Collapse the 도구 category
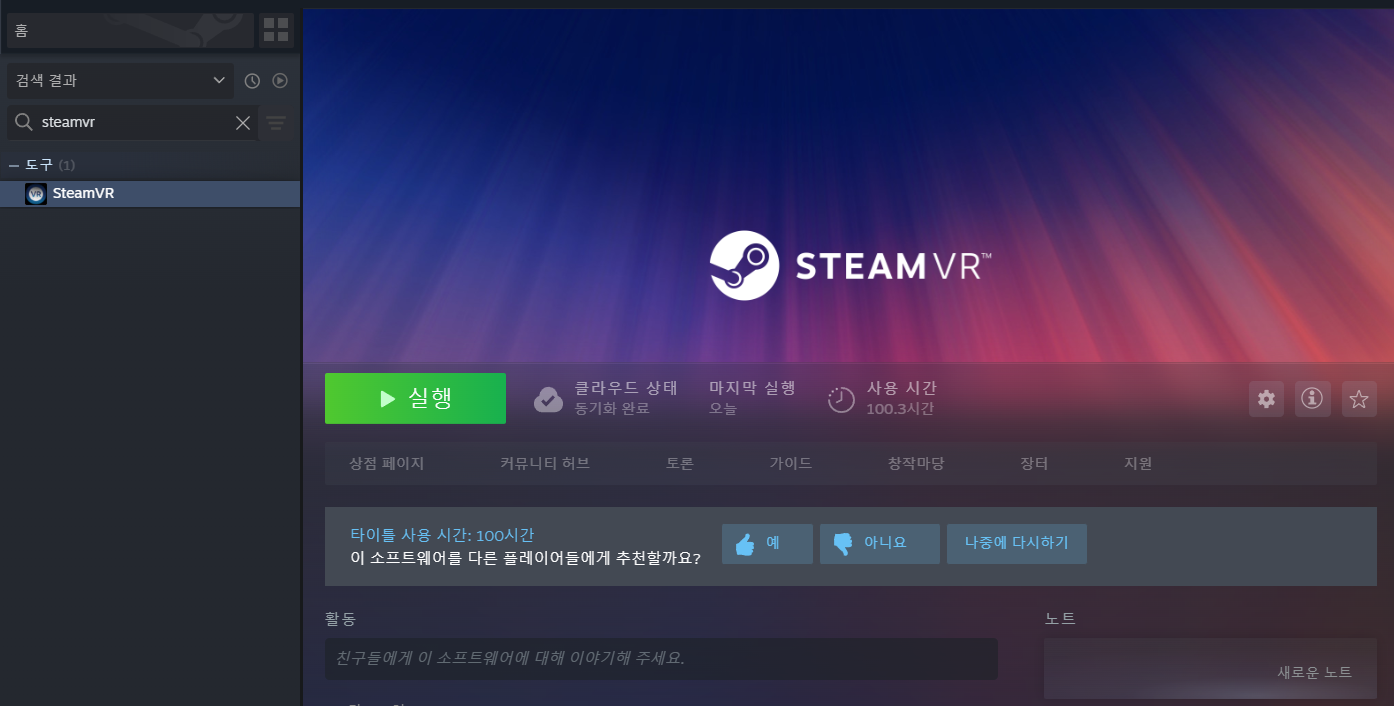1394x706 pixels. [x=14, y=165]
